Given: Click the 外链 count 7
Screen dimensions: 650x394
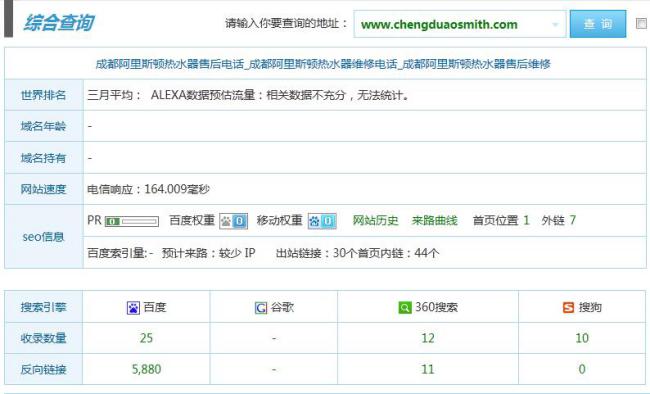Looking at the screenshot, I should click(x=572, y=220).
